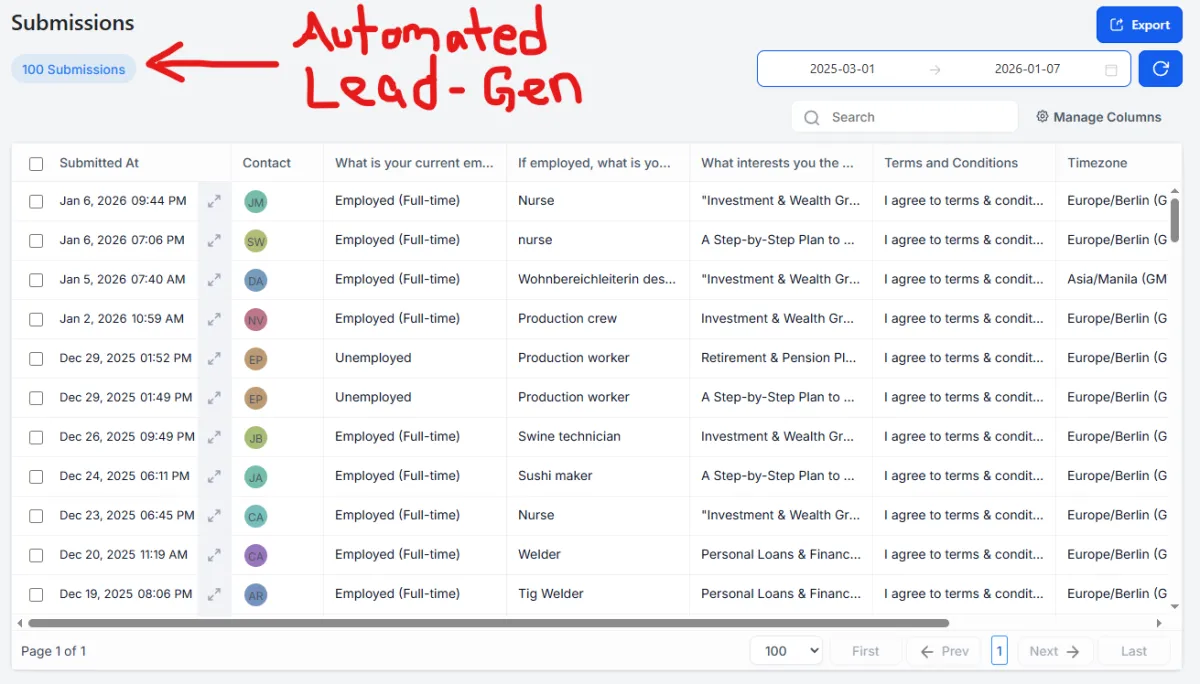Expand the Dec 29, 2025 01:49 PM submission
This screenshot has width=1200, height=684.
[x=214, y=398]
